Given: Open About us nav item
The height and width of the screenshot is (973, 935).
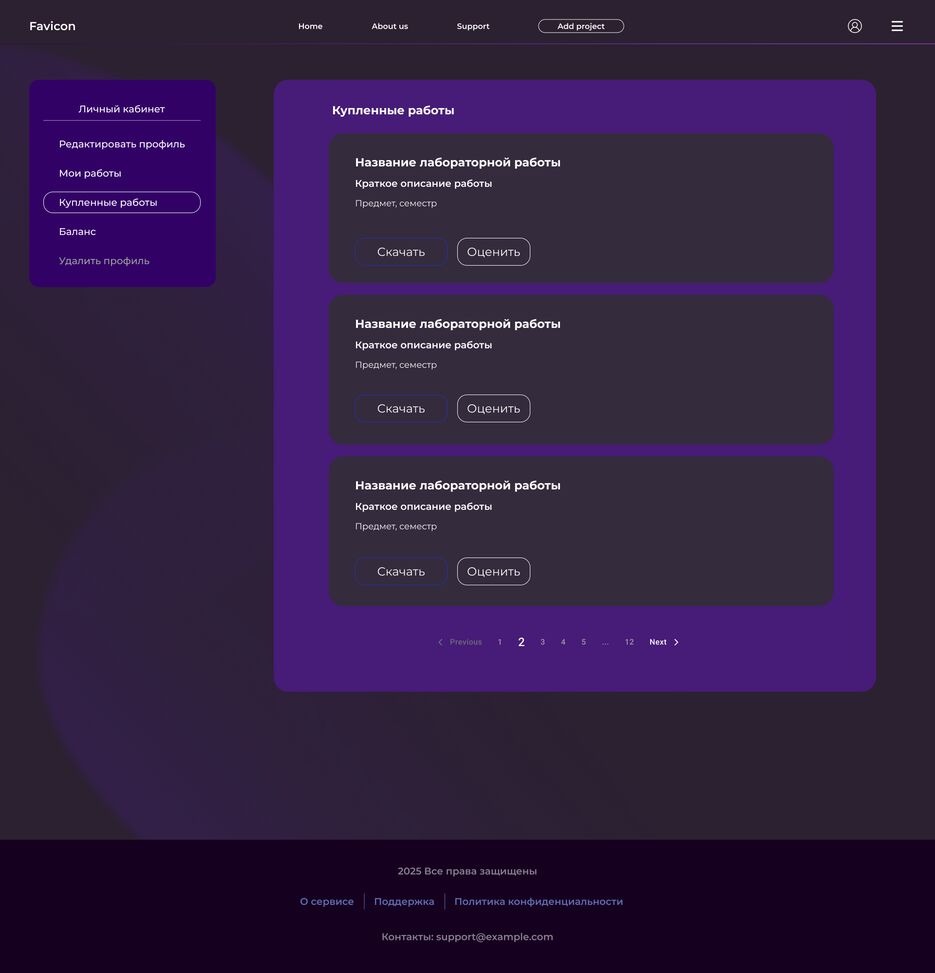Looking at the screenshot, I should (x=389, y=26).
